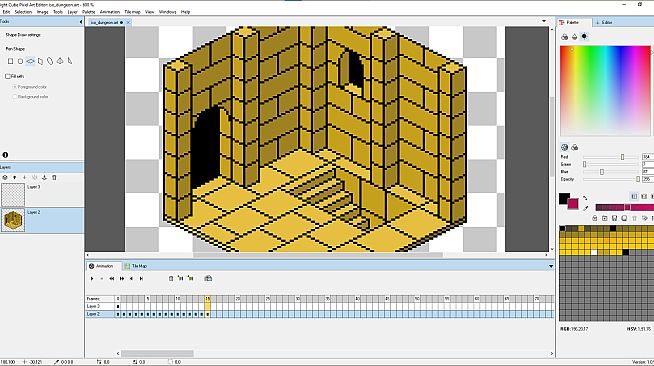Screen dimensions: 654x366
Task: Select the seventh narrow pen shape
Action: point(70,61)
